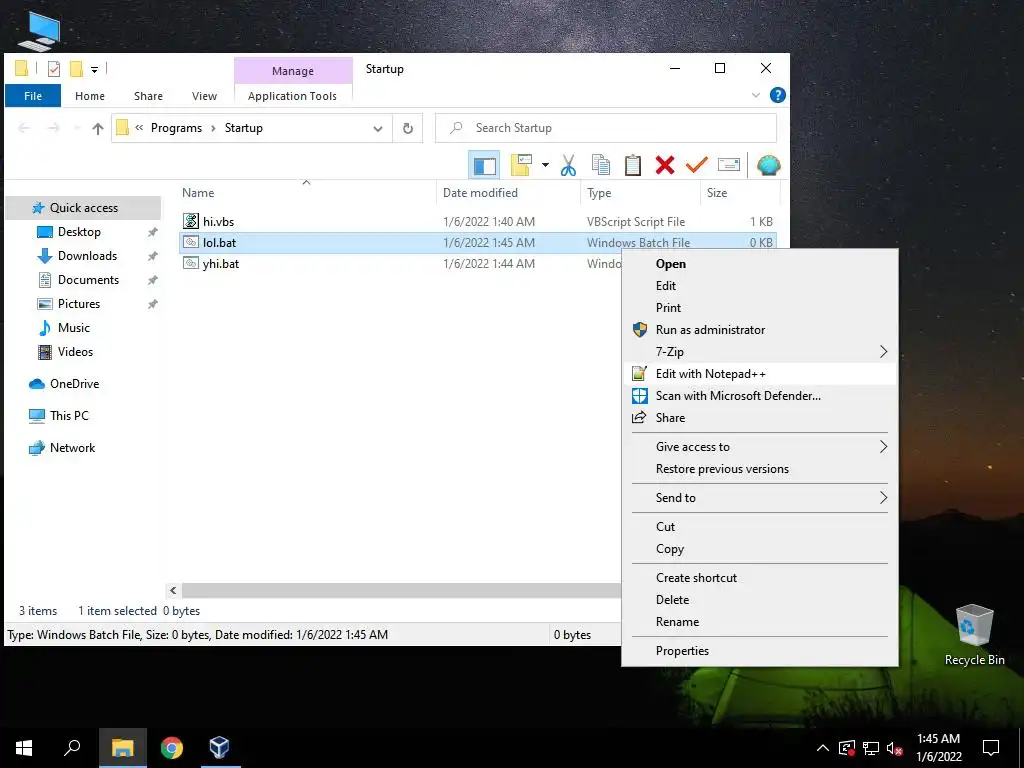Choose Cut in the context menu
1024x768 pixels.
click(760, 526)
